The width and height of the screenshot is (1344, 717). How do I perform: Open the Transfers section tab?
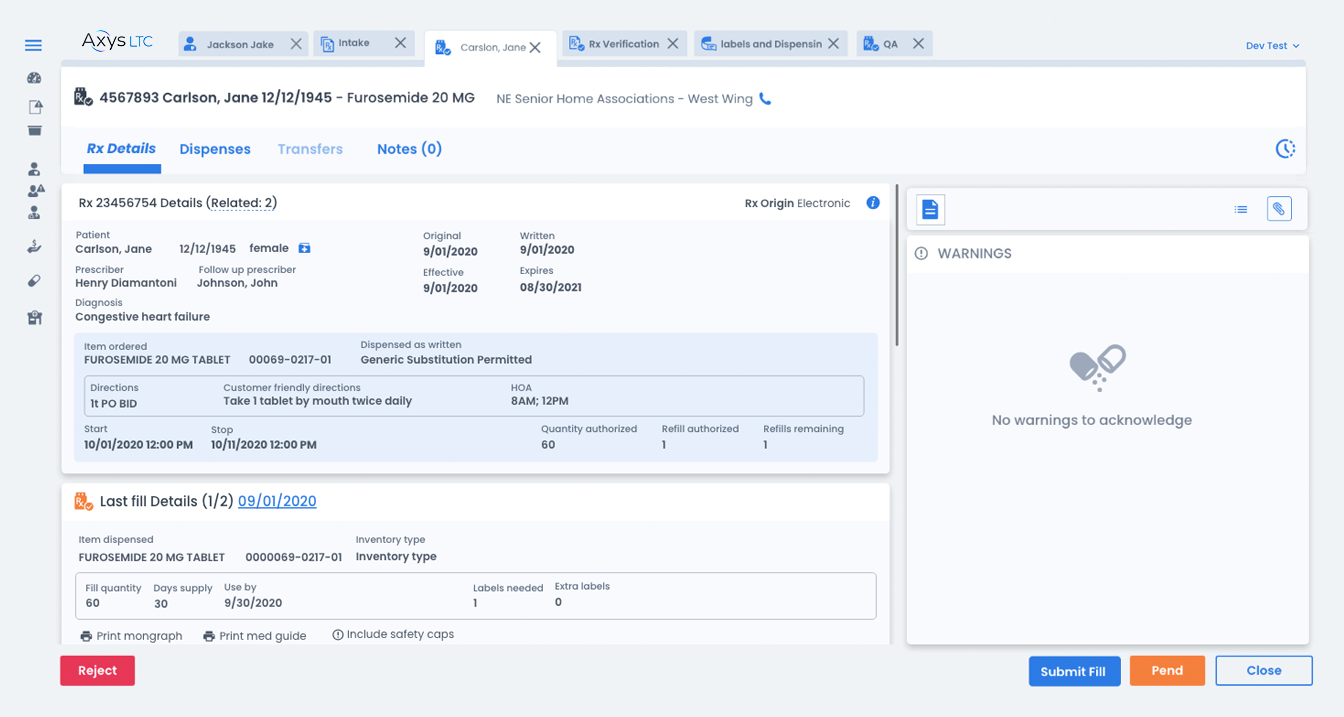[x=310, y=149]
